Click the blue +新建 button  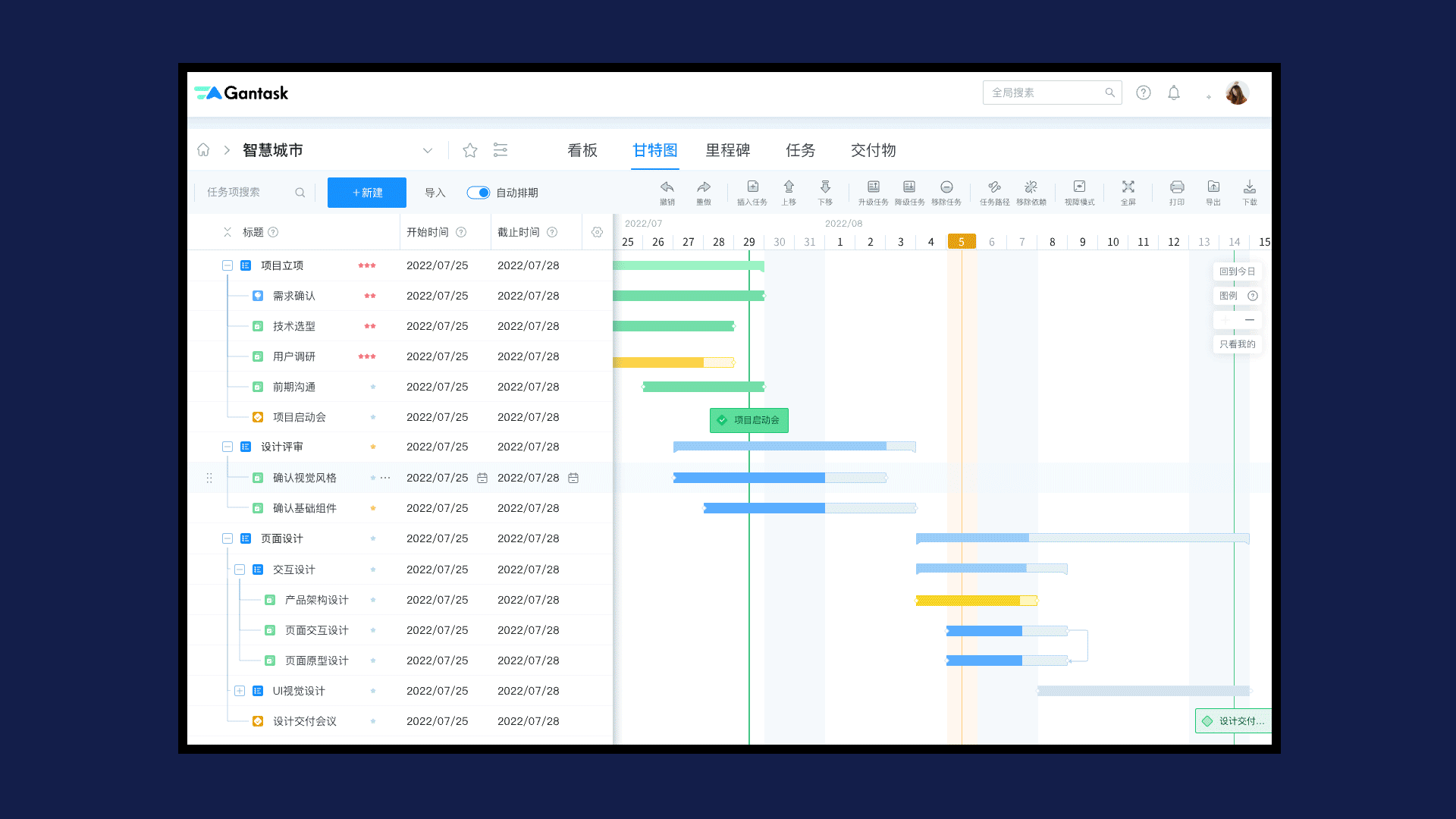[367, 193]
